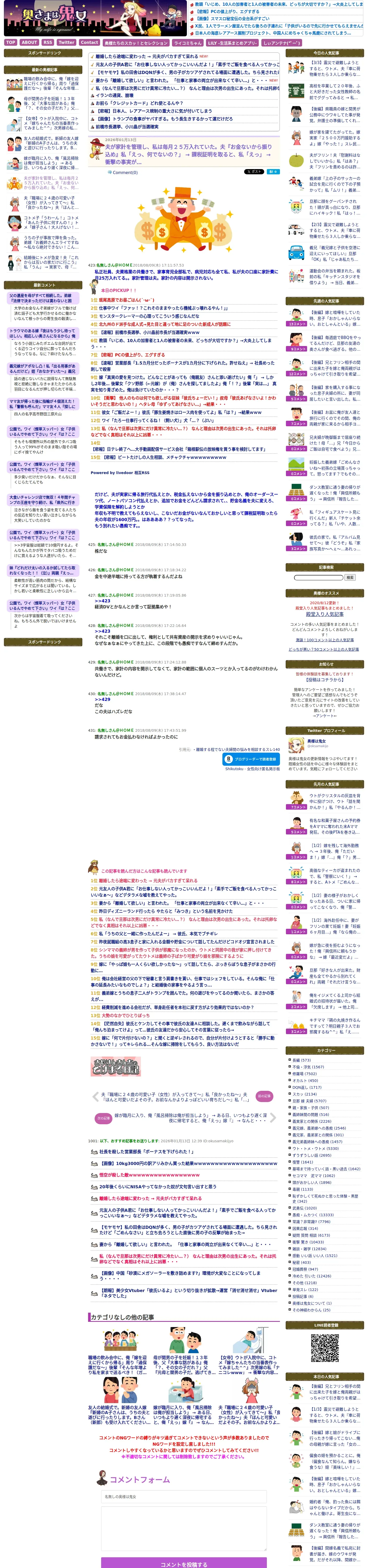Screen dimensions: 368x1568
Task: Open category スカッ (2134)
Action: click(x=304, y=1094)
